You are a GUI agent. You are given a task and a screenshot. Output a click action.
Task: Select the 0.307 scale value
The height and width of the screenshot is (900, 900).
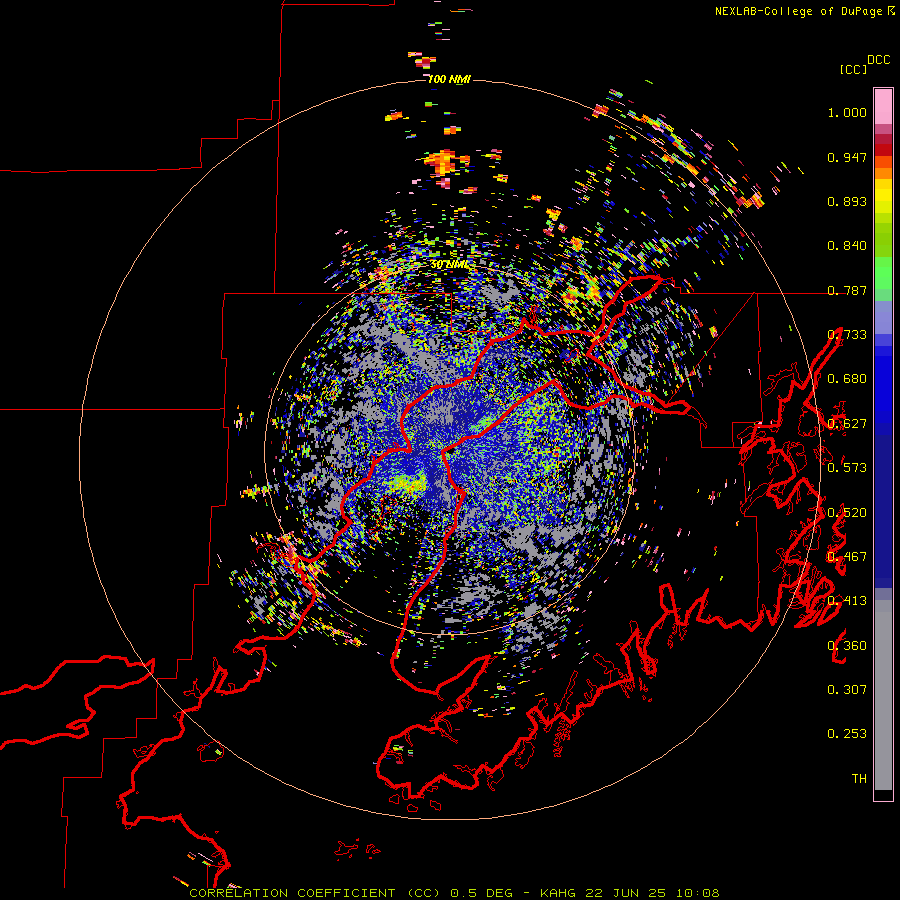847,690
